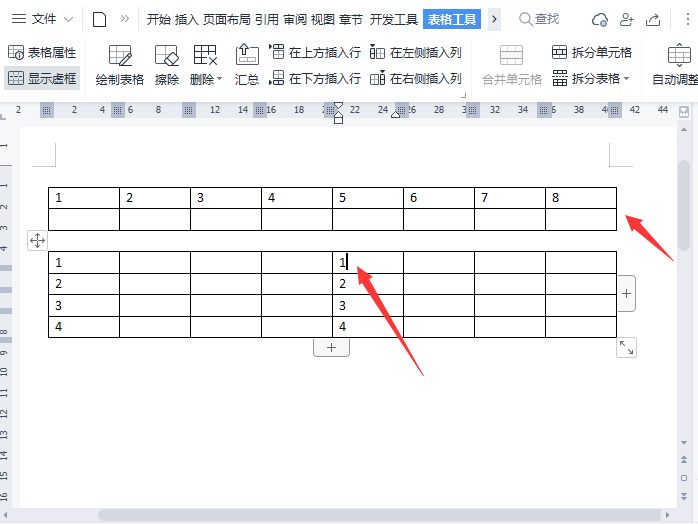
Task: Click the collaboration add-user icon
Action: tap(626, 20)
